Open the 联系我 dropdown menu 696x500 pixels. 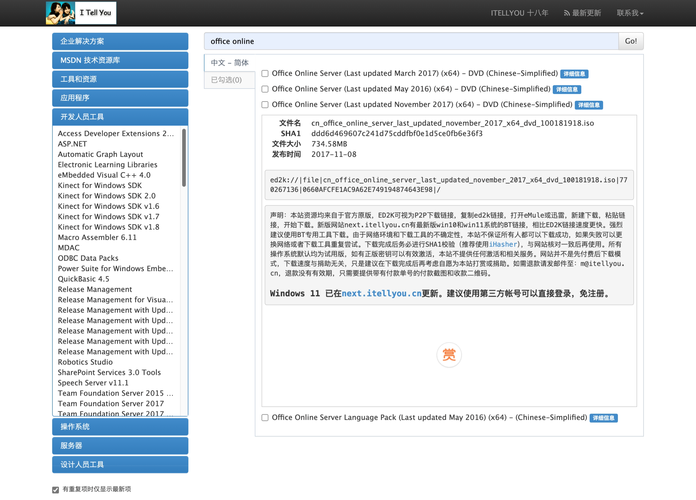coord(629,13)
